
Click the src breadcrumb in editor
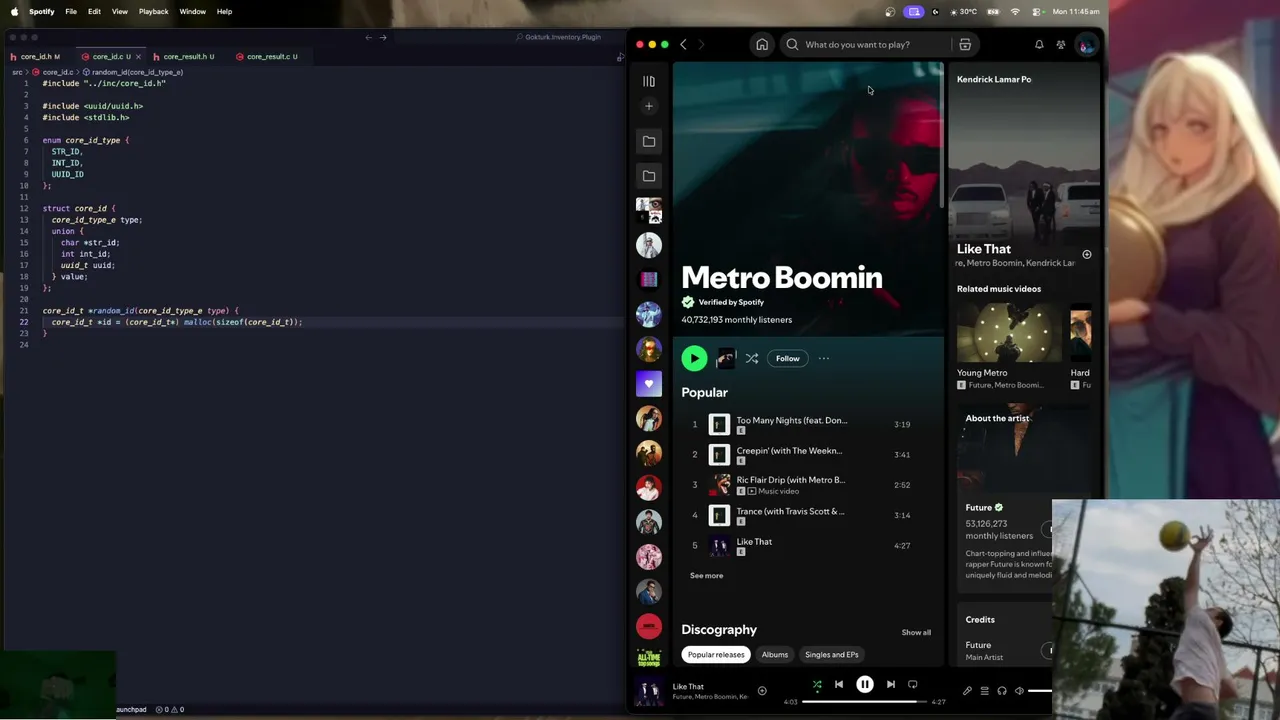[16, 72]
